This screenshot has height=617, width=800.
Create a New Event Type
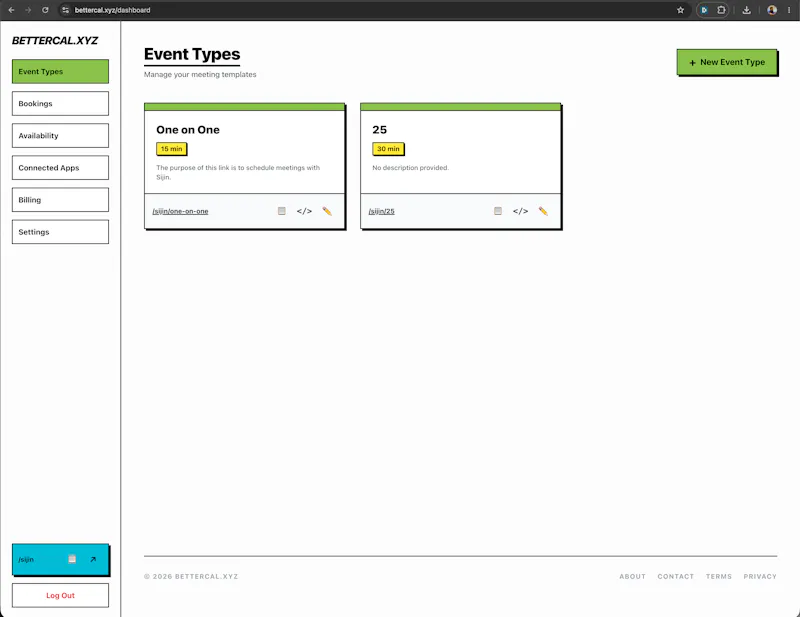click(727, 62)
